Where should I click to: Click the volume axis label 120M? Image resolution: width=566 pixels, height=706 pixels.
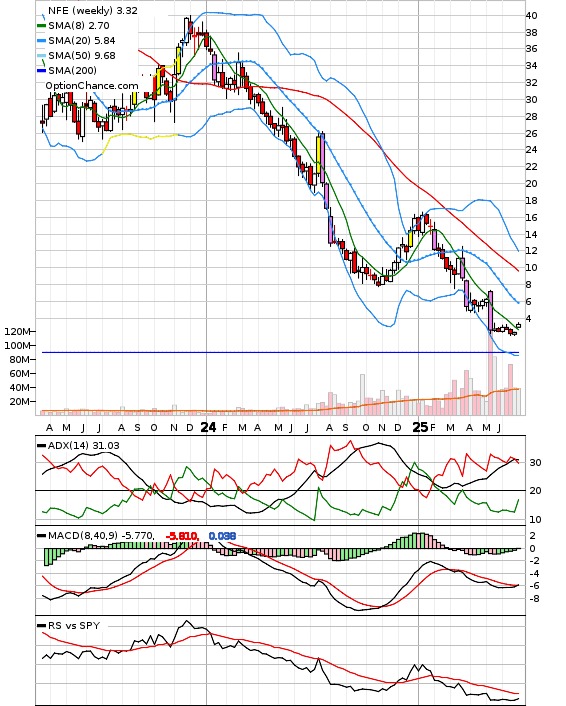pos(17,332)
